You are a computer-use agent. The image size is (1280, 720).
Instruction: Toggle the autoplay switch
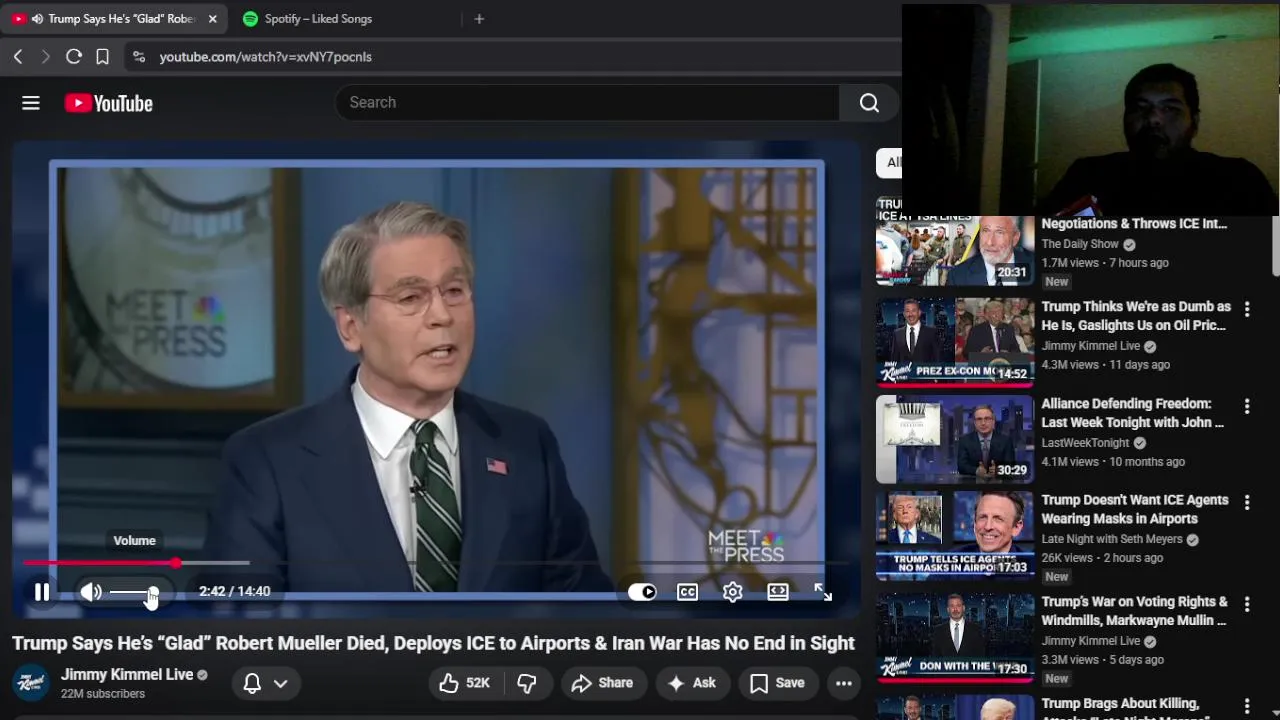pos(642,592)
